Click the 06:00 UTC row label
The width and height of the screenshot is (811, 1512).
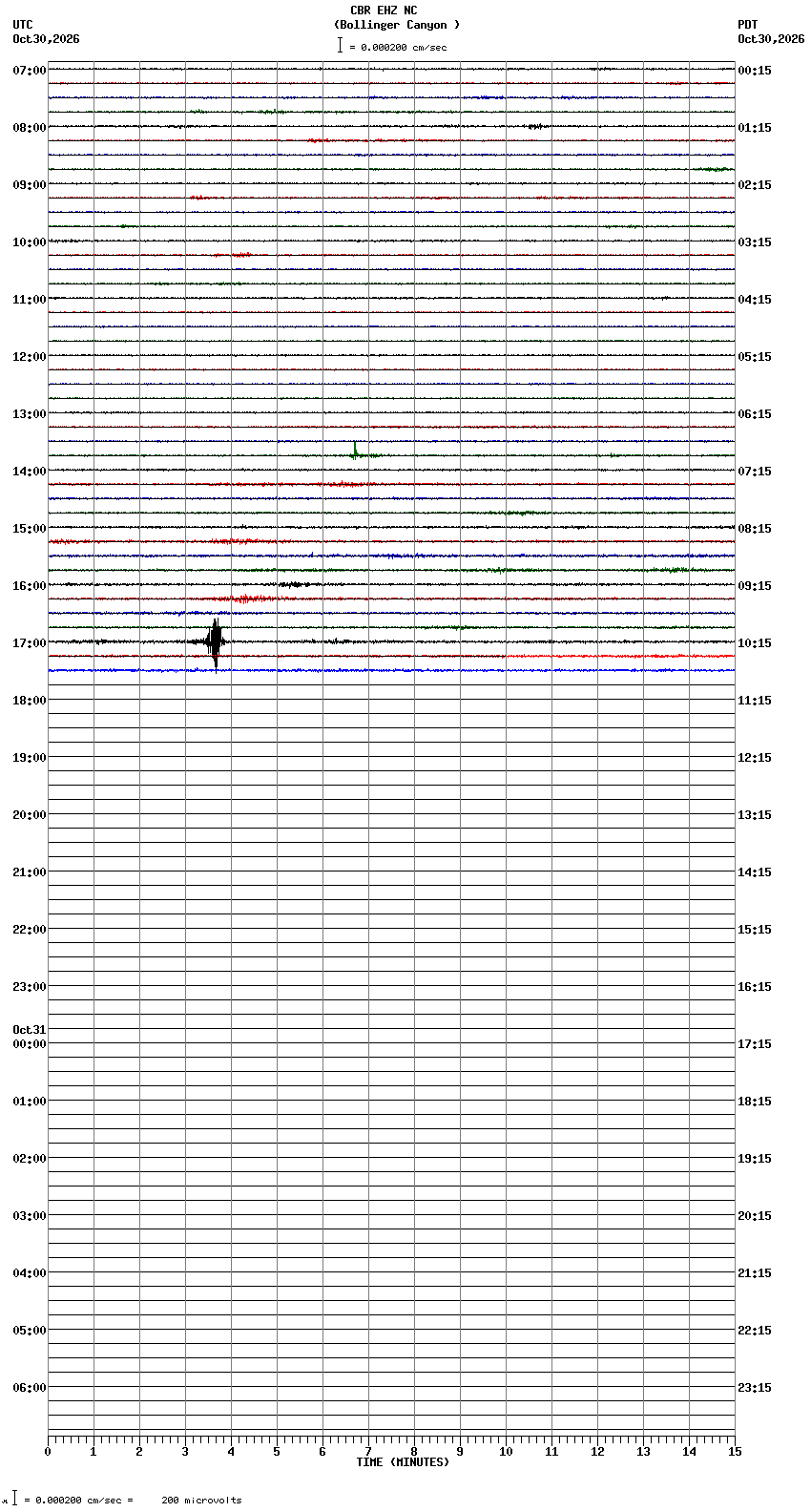(30, 1388)
